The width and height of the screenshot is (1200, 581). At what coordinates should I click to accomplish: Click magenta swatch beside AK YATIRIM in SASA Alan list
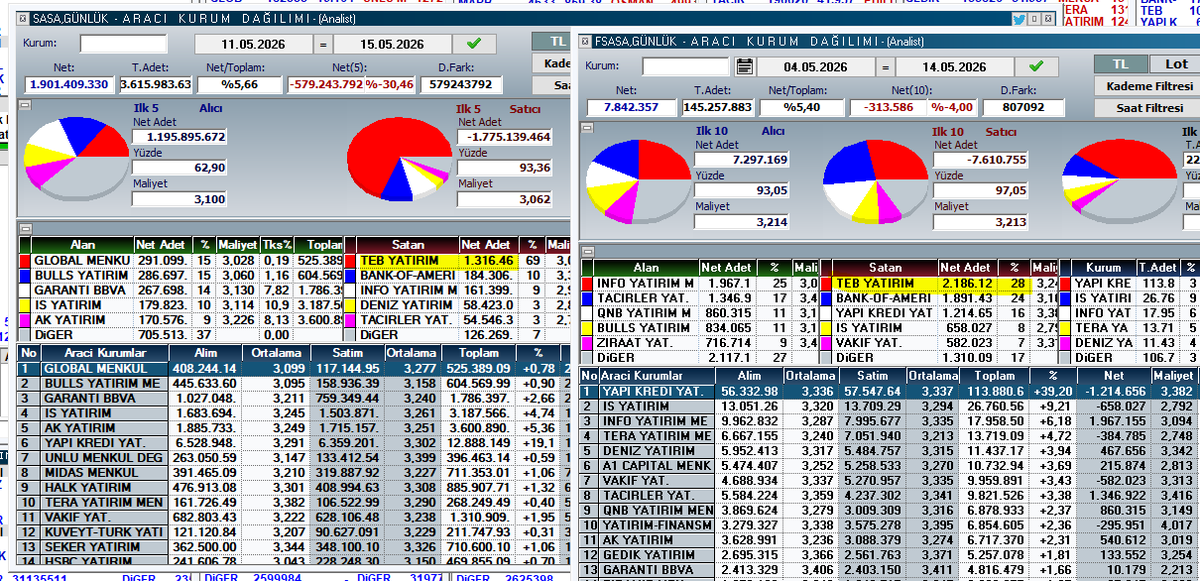coord(25,320)
